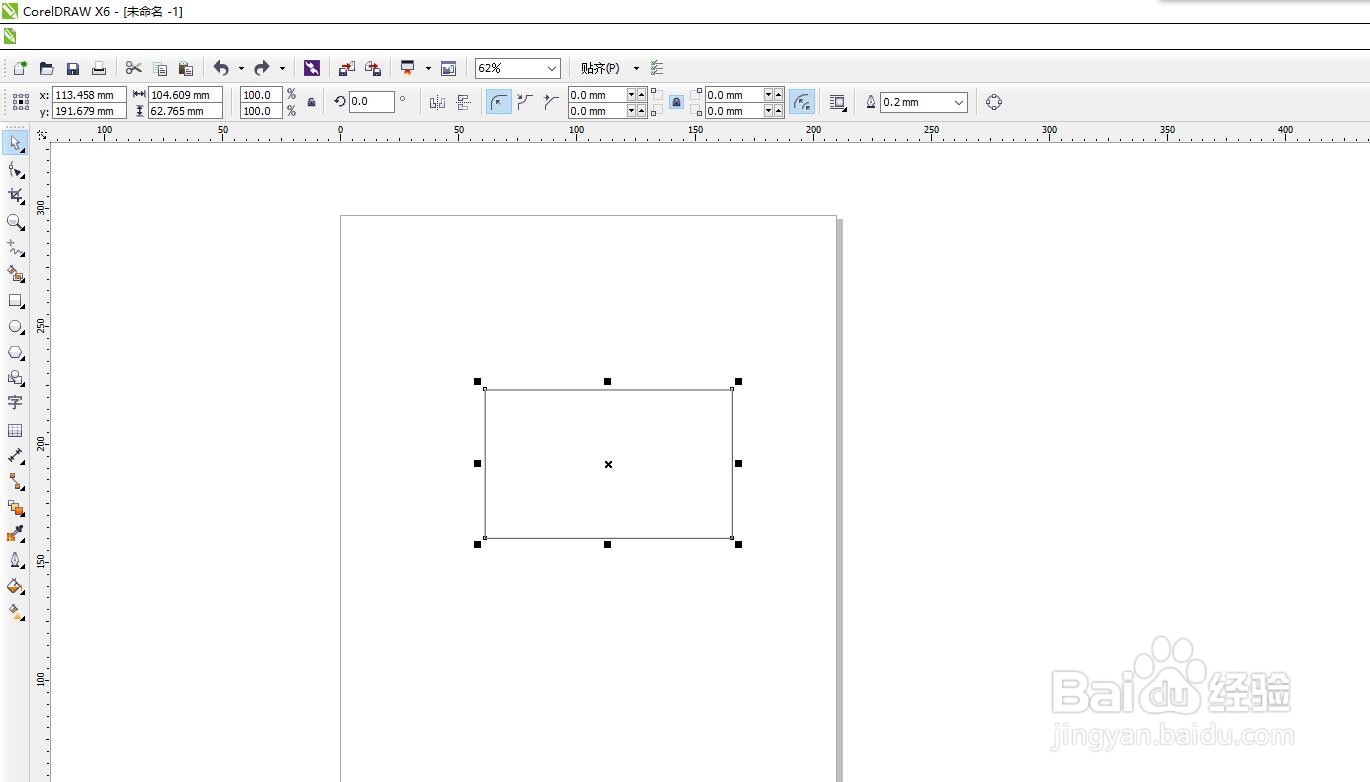Select the Interactive Fill tool
Screen dimensions: 1370x782
point(15,612)
